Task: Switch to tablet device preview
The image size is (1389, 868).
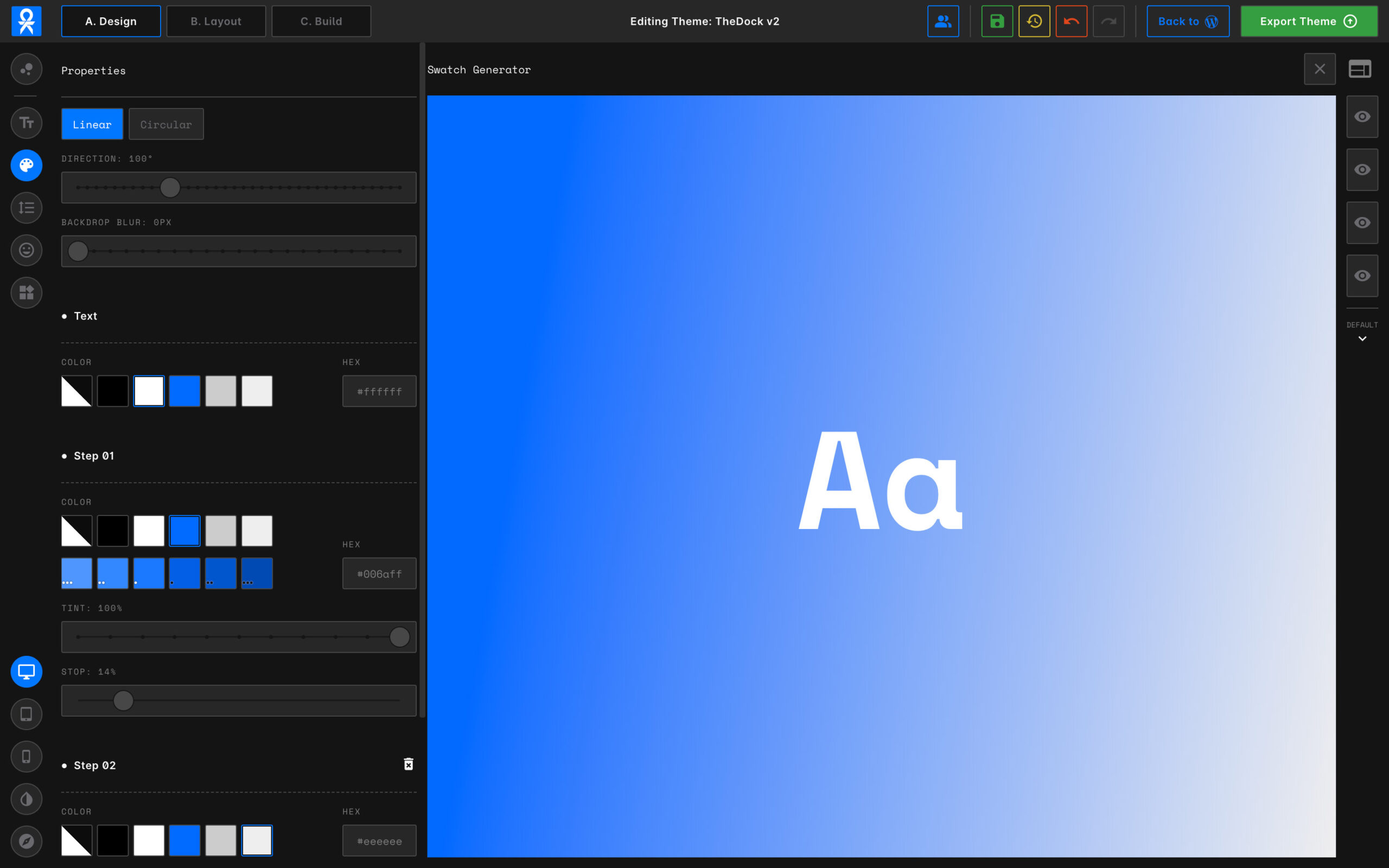Action: 27,714
